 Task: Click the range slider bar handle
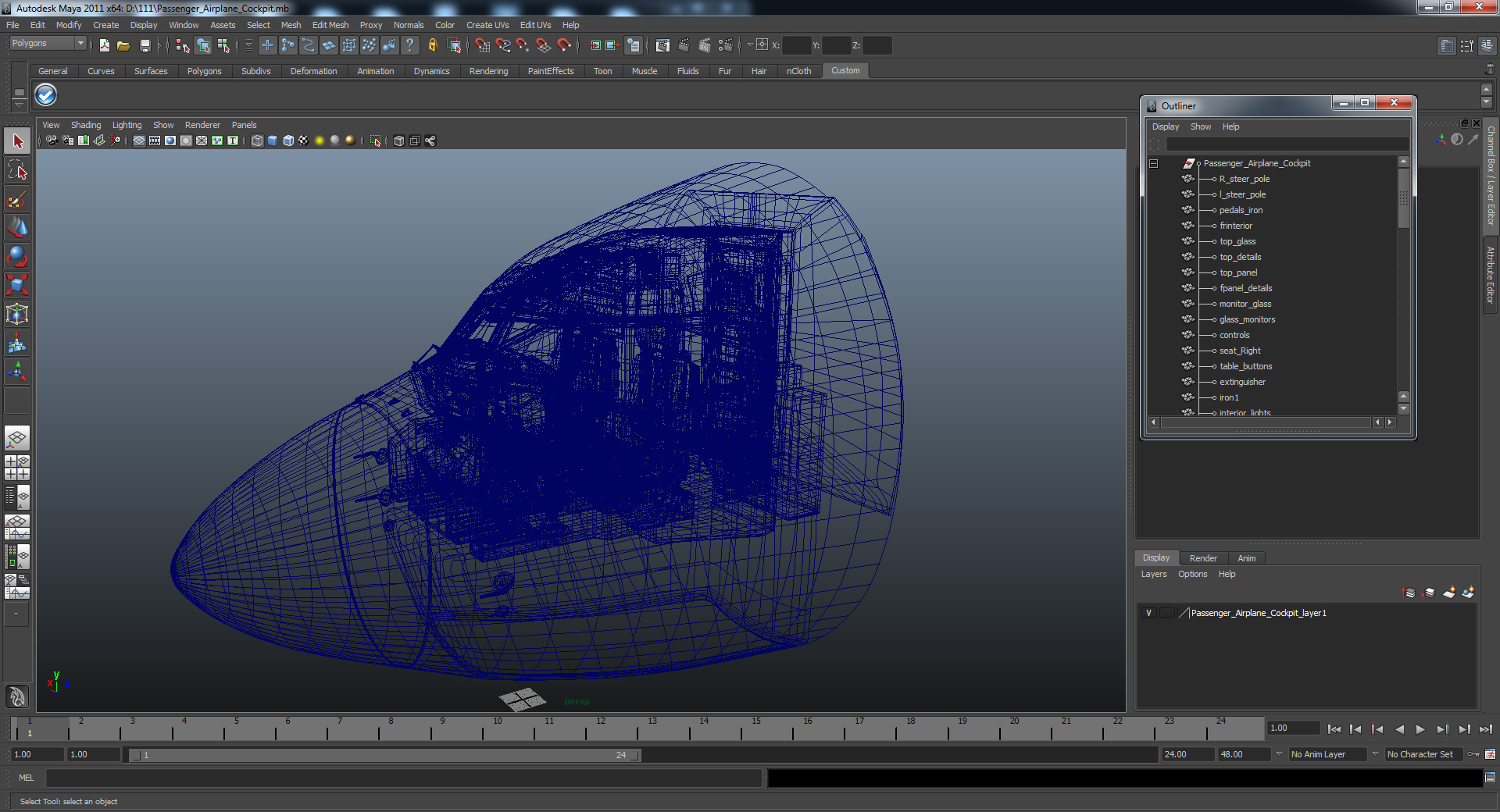point(385,755)
